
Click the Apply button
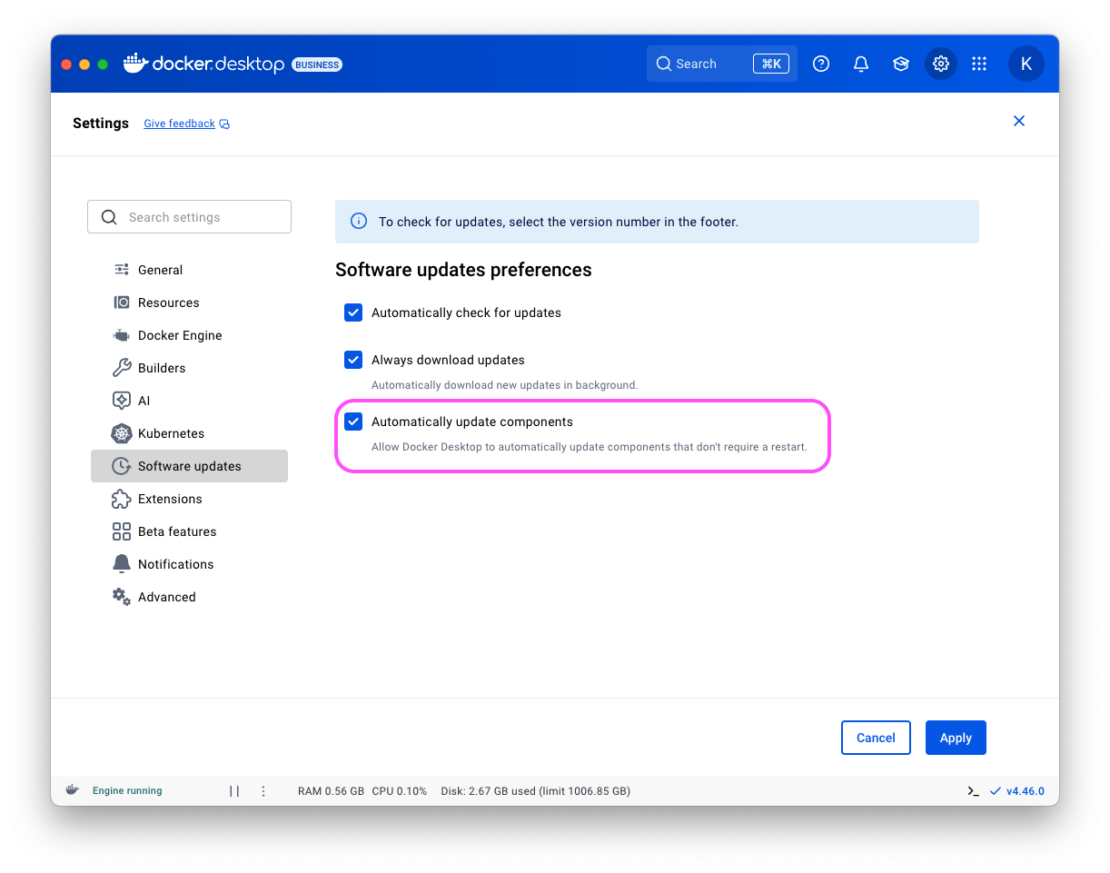(x=955, y=738)
